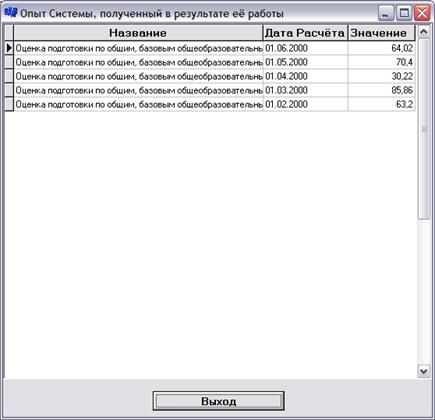Click the row selector of 01.03.2000 row

coord(9,90)
